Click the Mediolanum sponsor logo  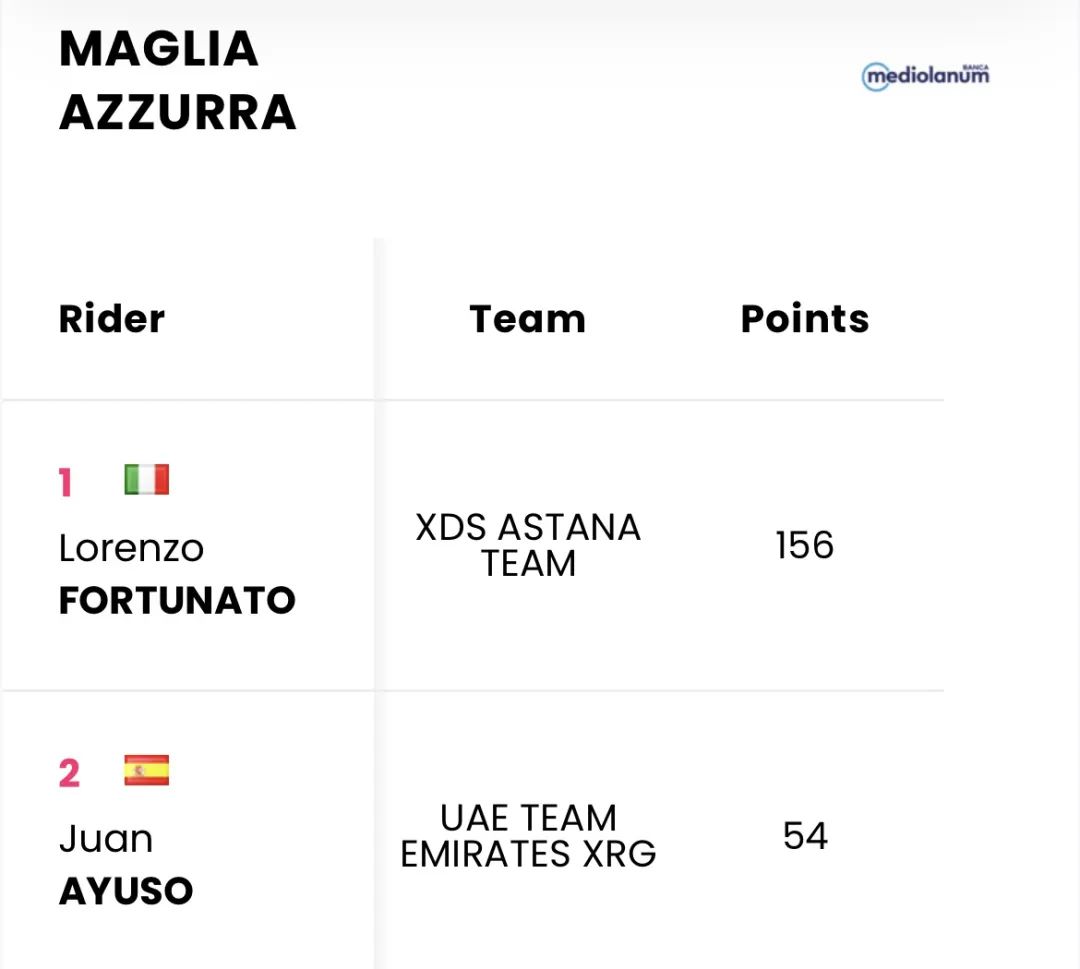coord(925,76)
